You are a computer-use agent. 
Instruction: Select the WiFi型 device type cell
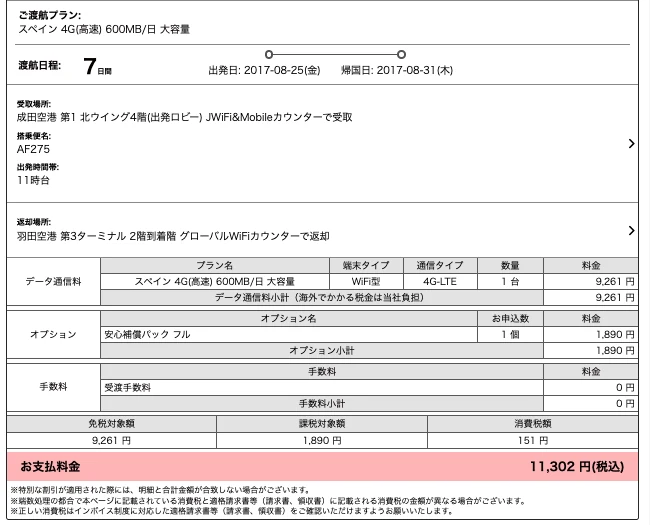[x=366, y=282]
